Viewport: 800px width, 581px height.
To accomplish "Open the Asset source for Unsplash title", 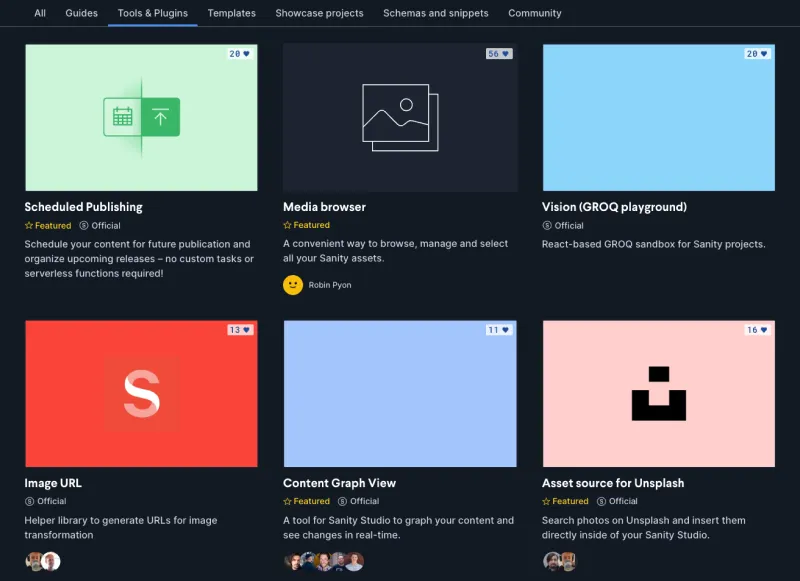I will 613,483.
